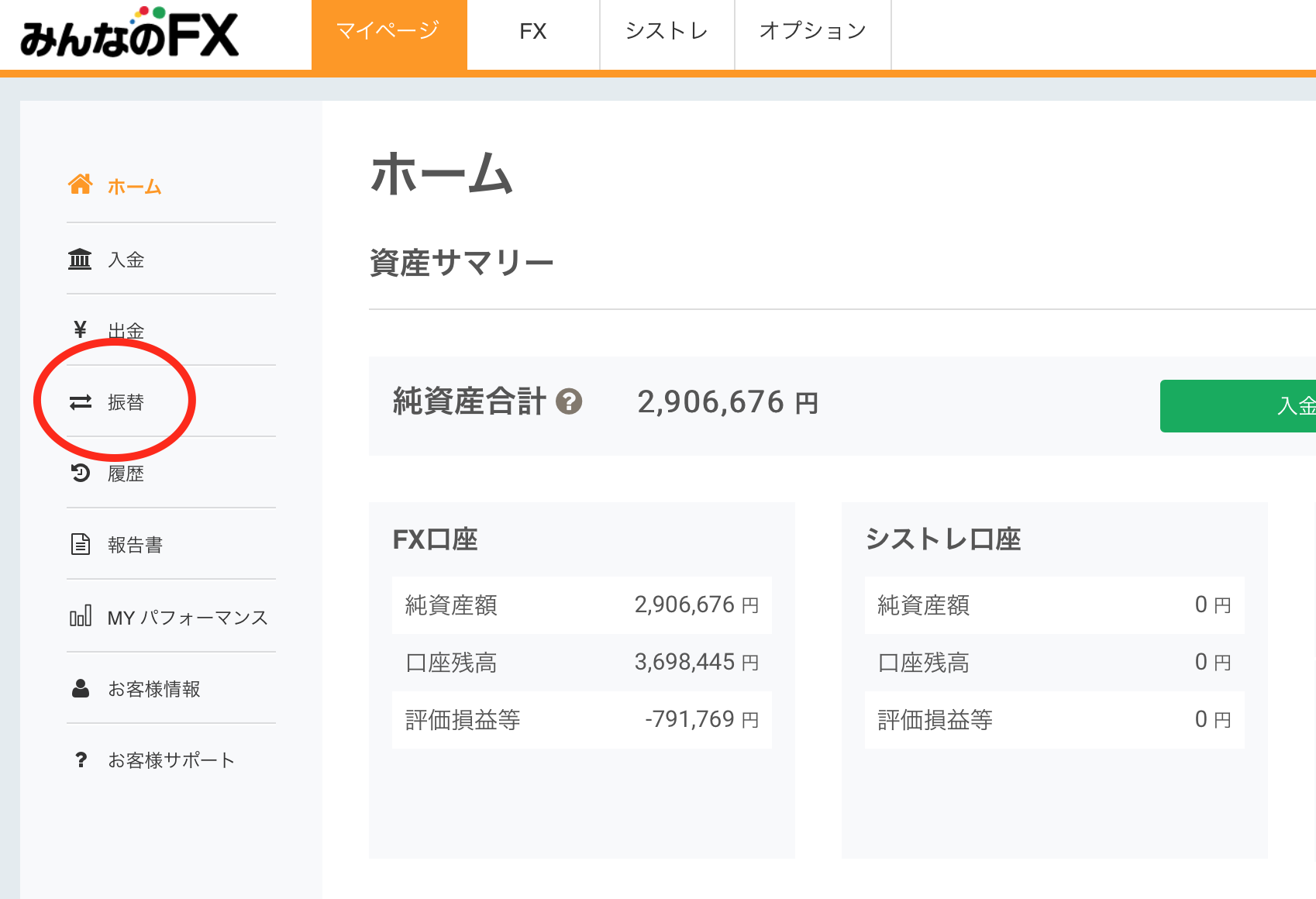The width and height of the screenshot is (1316, 899).
Task: Click the FX口座 card heading
Action: tap(435, 539)
